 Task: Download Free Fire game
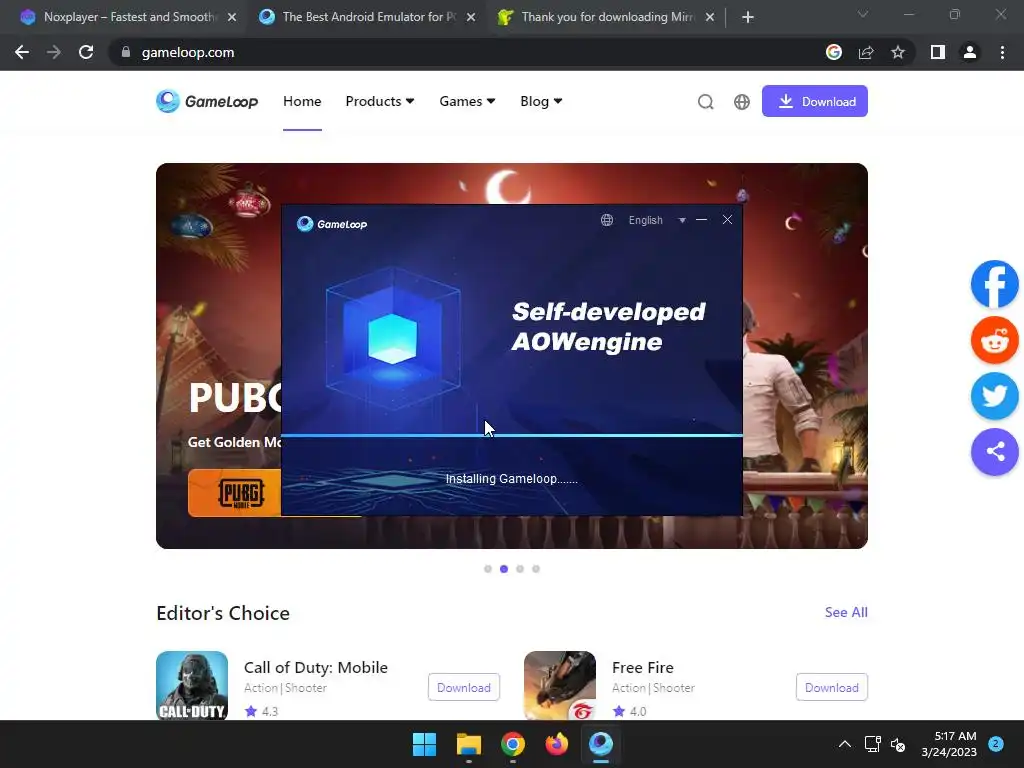(831, 687)
